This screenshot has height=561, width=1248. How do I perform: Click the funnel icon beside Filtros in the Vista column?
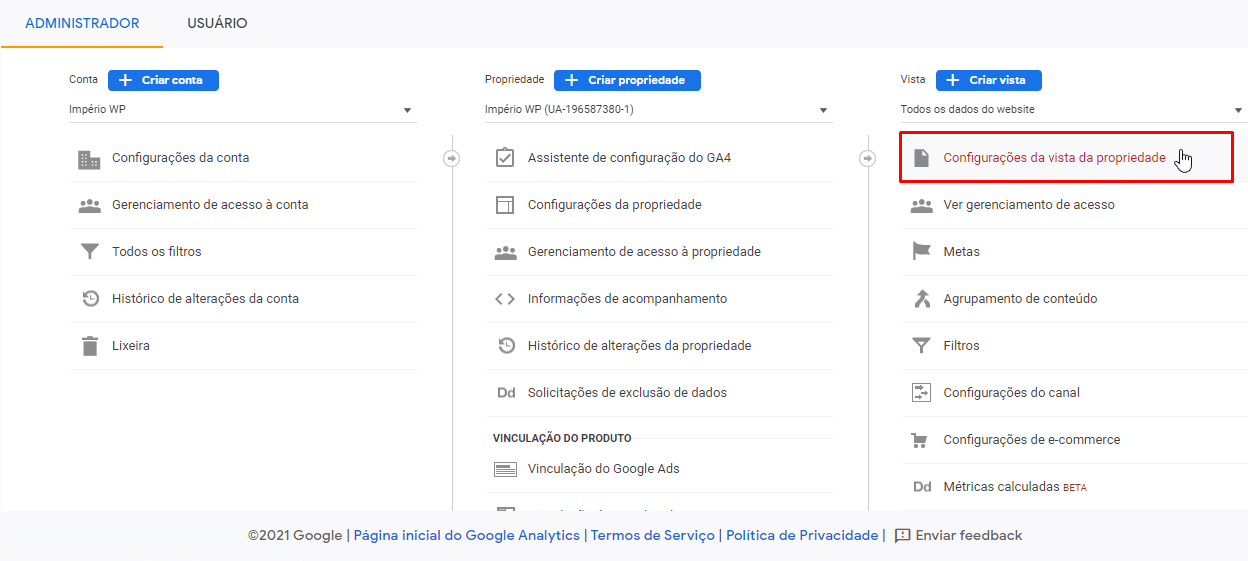tap(921, 346)
